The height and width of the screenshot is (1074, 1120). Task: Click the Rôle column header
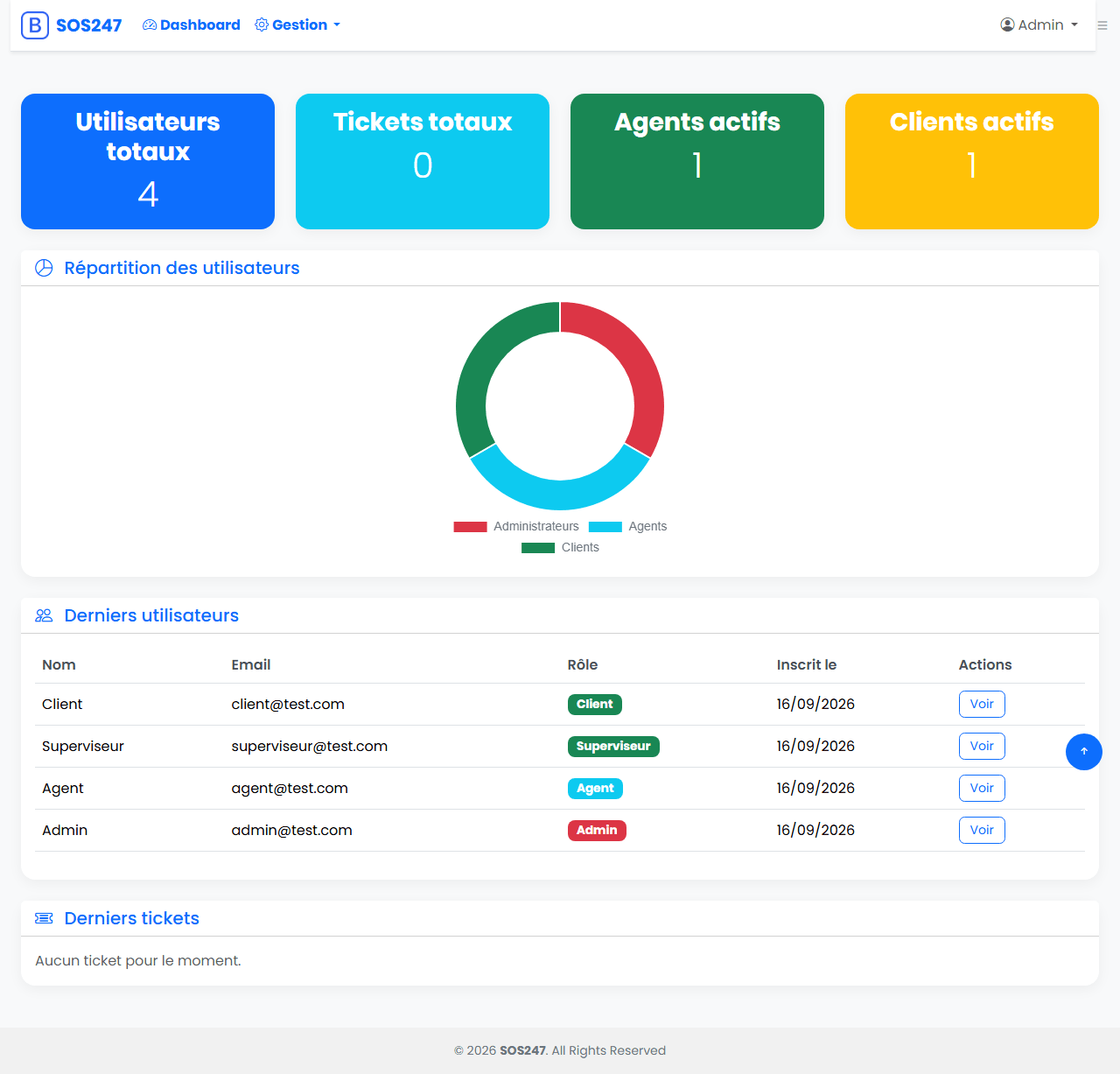pos(583,665)
